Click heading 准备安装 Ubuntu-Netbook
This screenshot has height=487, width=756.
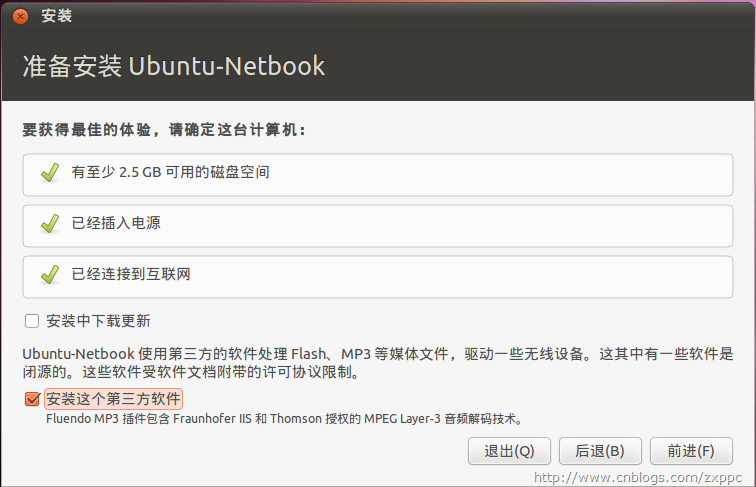coord(174,66)
